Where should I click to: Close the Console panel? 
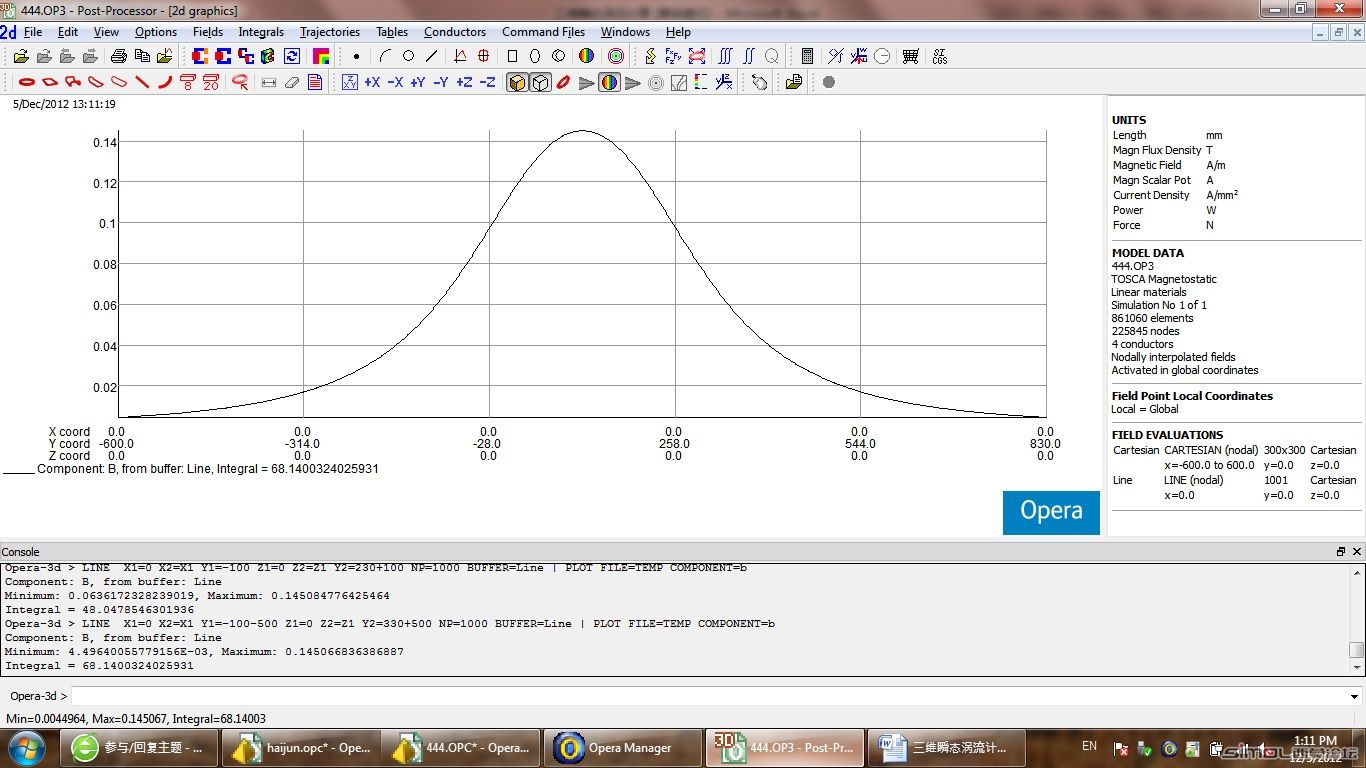tap(1357, 552)
